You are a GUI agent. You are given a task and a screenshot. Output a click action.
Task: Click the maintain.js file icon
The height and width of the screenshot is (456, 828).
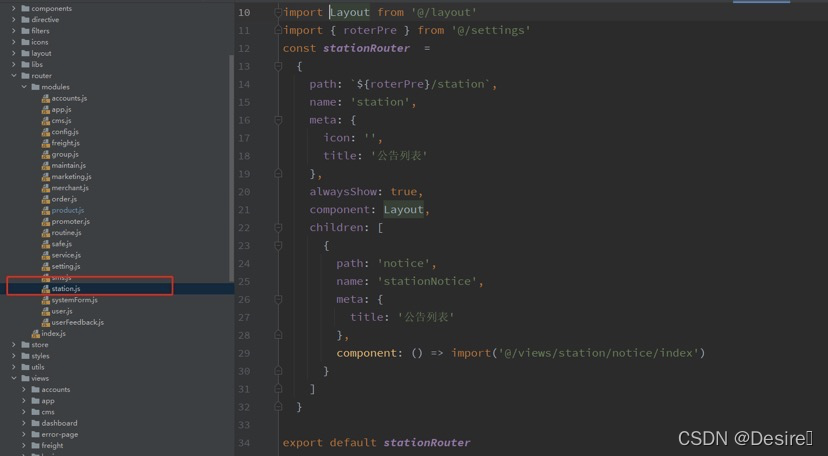click(x=46, y=165)
